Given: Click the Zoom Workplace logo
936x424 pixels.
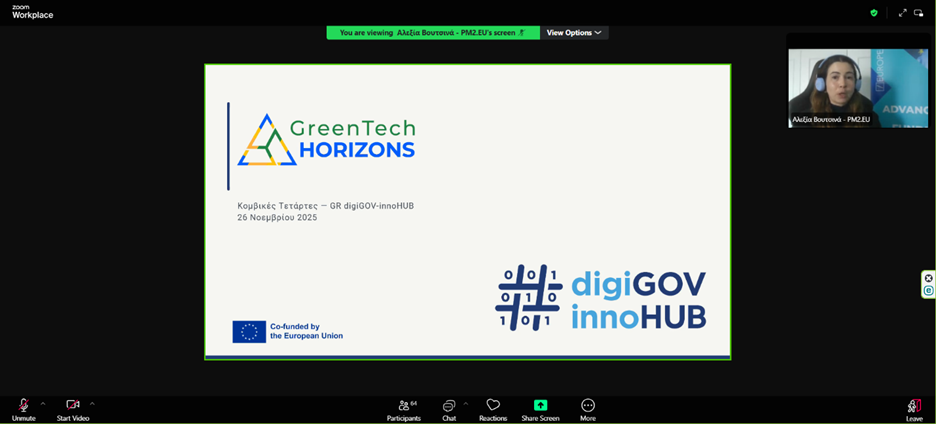Looking at the screenshot, I should coord(32,13).
